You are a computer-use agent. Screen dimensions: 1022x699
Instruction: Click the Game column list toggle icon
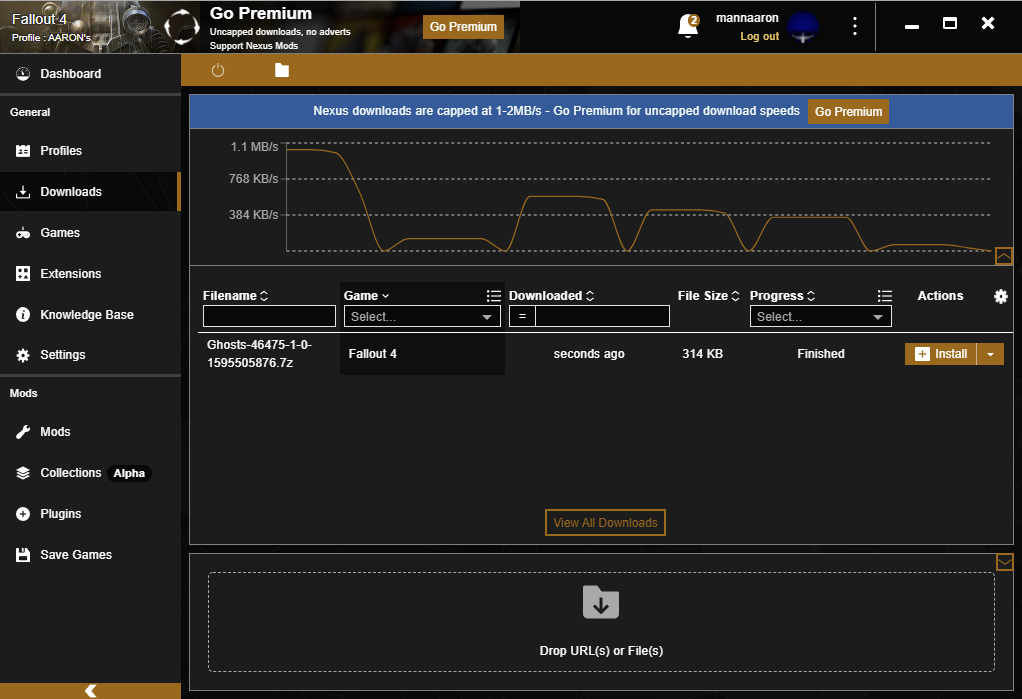pos(493,296)
